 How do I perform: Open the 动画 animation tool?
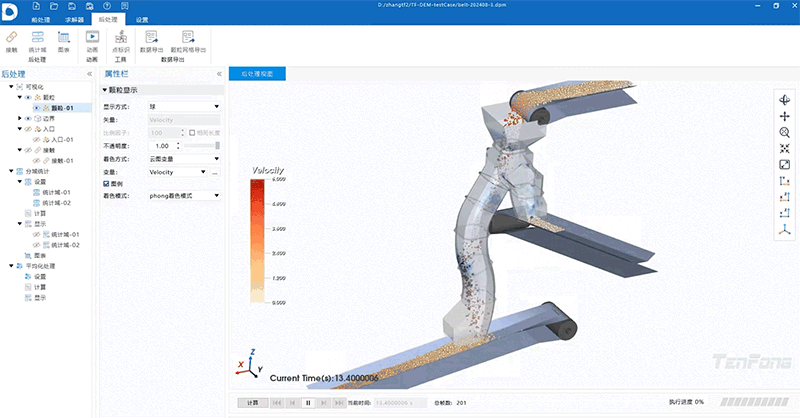92,39
